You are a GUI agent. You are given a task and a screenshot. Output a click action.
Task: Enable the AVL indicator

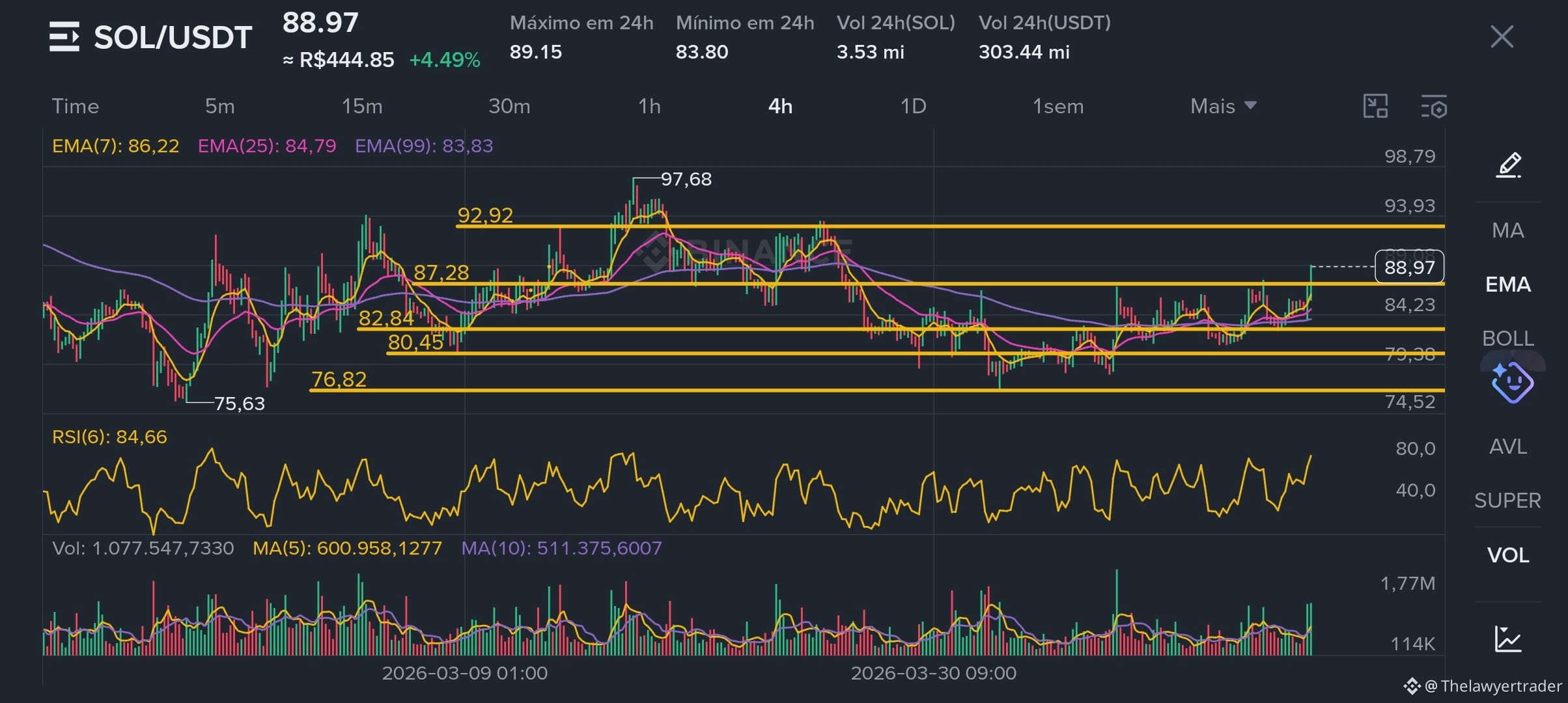(1508, 447)
